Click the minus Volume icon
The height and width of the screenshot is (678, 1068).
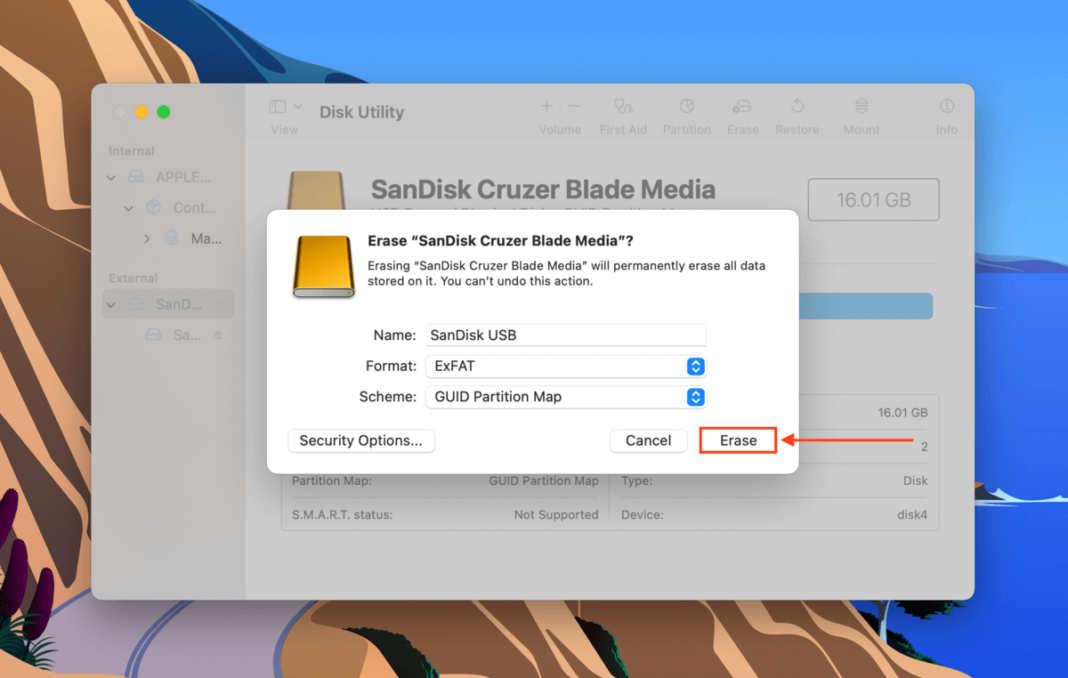click(572, 105)
